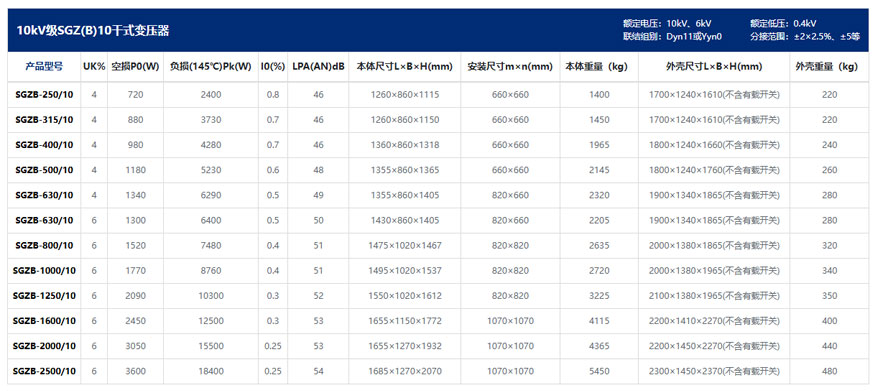Click the noise level value 49
This screenshot has width=874, height=391.
(x=318, y=195)
